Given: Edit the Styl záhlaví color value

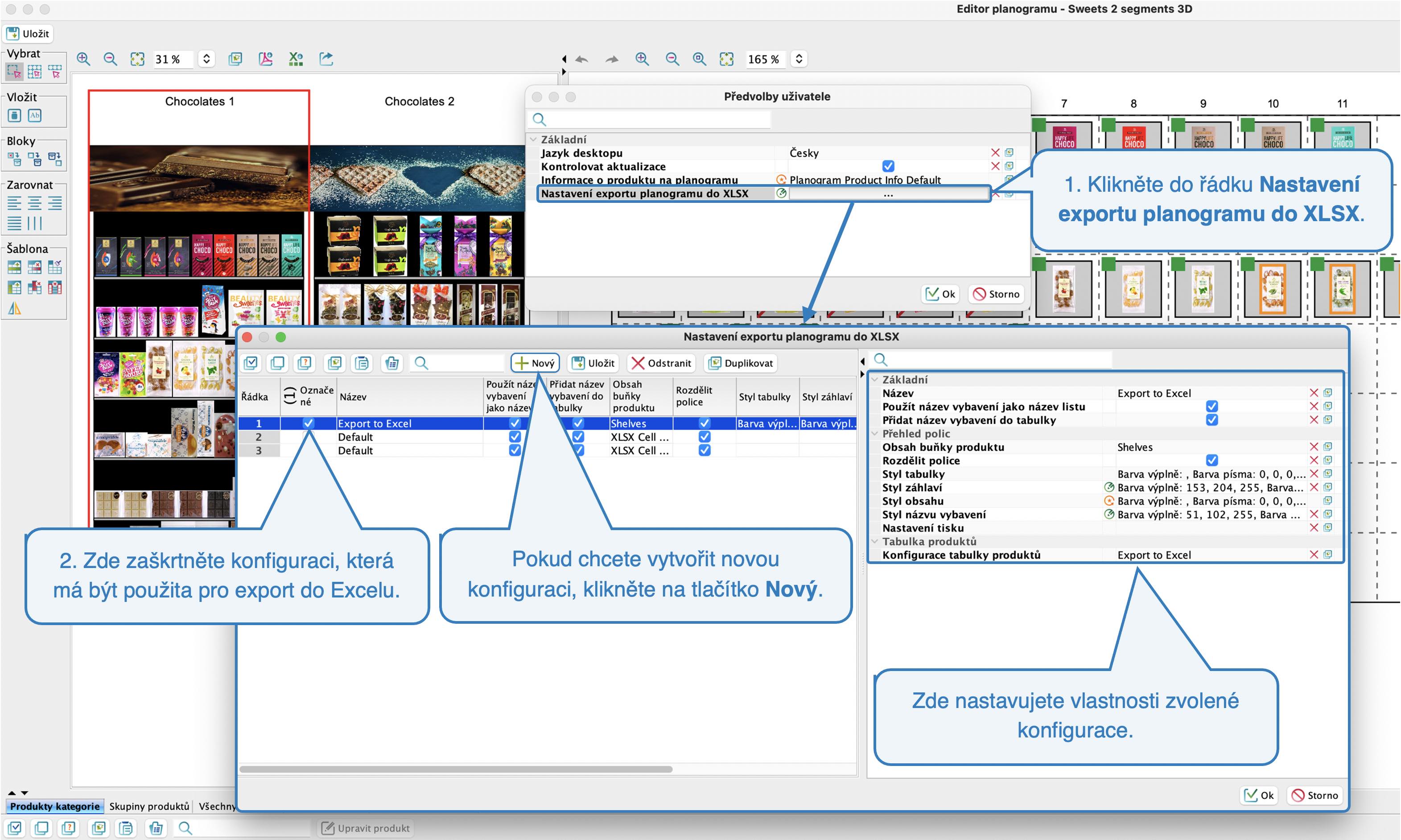Looking at the screenshot, I should [x=1211, y=487].
